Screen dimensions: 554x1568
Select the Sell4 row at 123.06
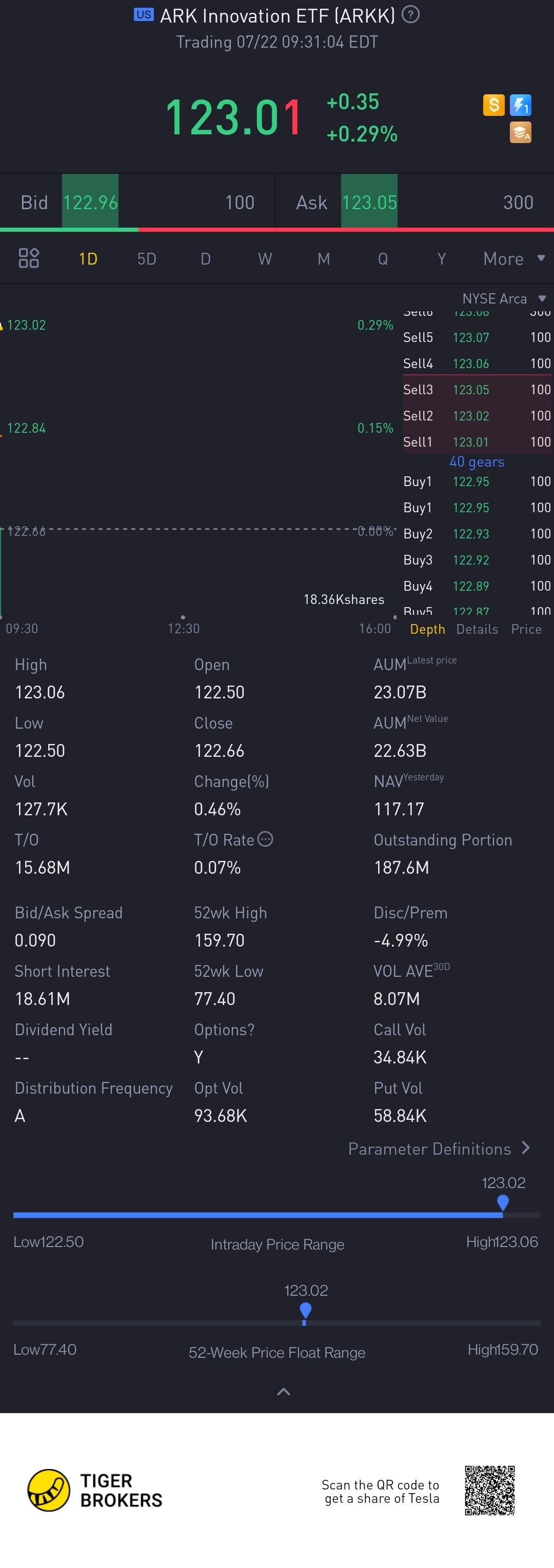(x=477, y=364)
